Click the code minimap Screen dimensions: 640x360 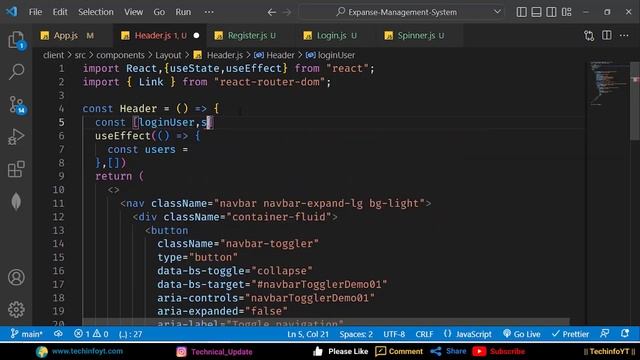click(608, 84)
